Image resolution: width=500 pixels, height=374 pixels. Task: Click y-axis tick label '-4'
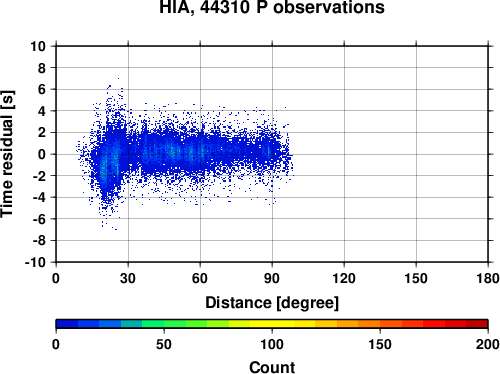click(39, 197)
